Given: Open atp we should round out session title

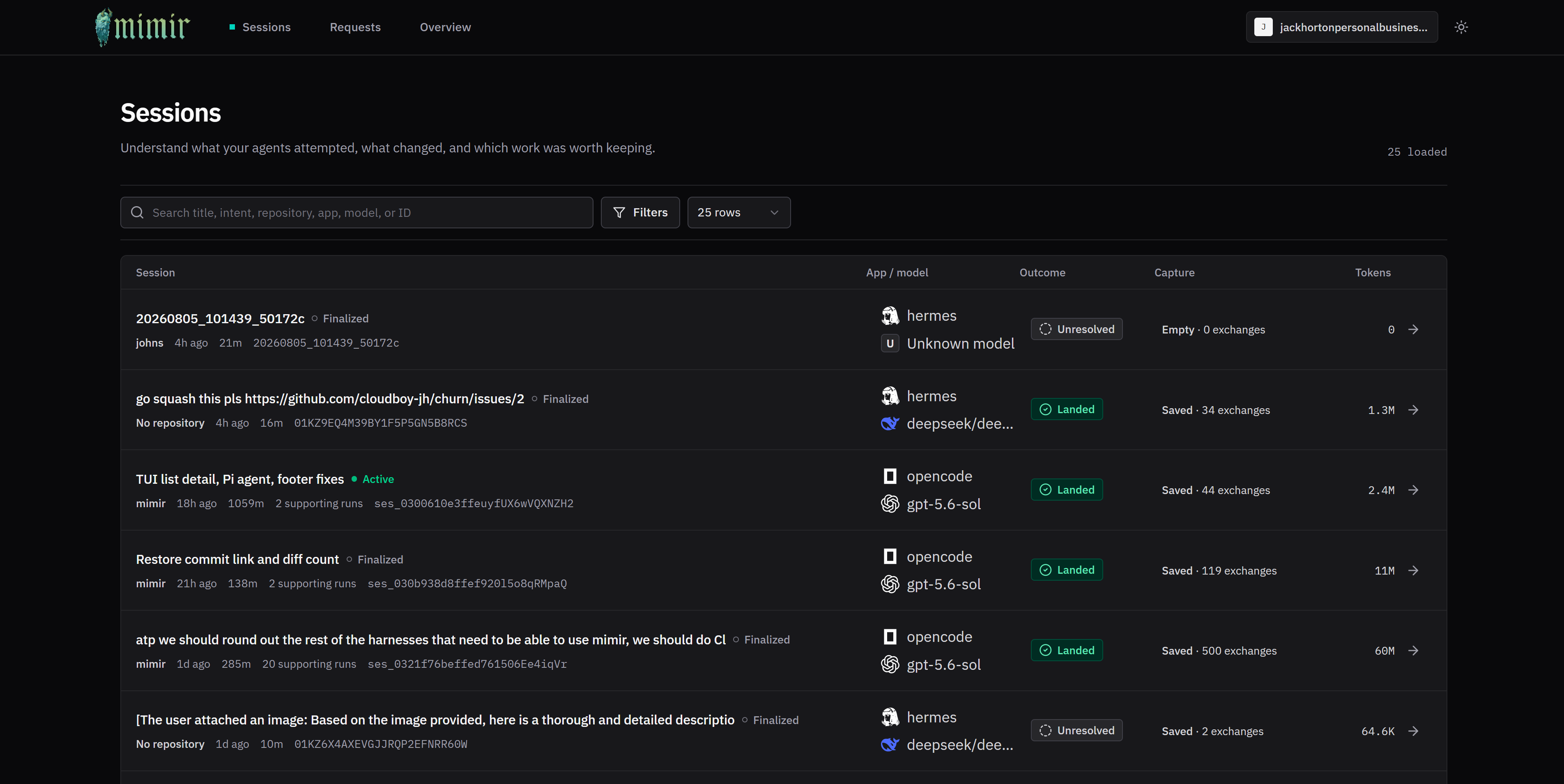Looking at the screenshot, I should click(x=431, y=639).
